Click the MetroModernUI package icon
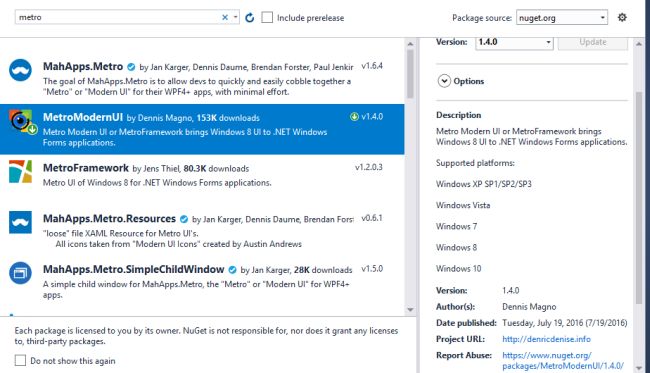This screenshot has width=650, height=373. tap(22, 122)
